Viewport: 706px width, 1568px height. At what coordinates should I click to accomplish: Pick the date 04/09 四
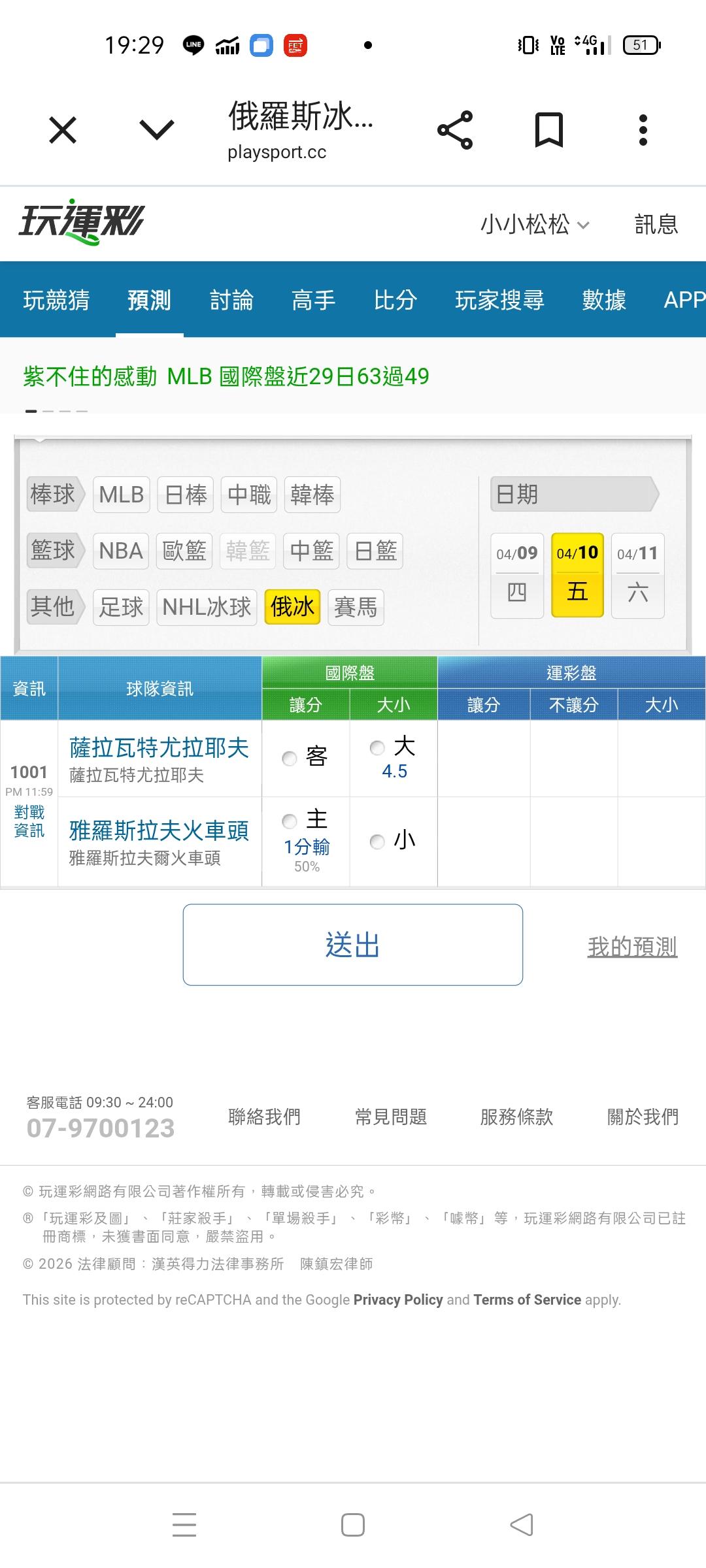(x=517, y=576)
